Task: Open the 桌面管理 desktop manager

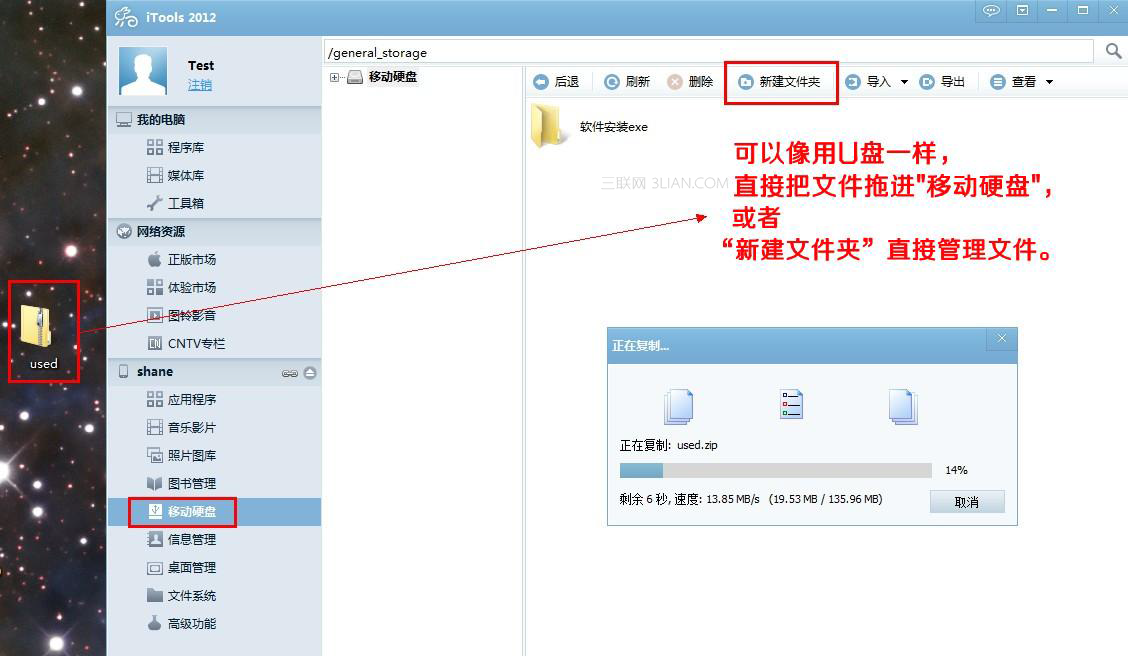Action: (186, 566)
